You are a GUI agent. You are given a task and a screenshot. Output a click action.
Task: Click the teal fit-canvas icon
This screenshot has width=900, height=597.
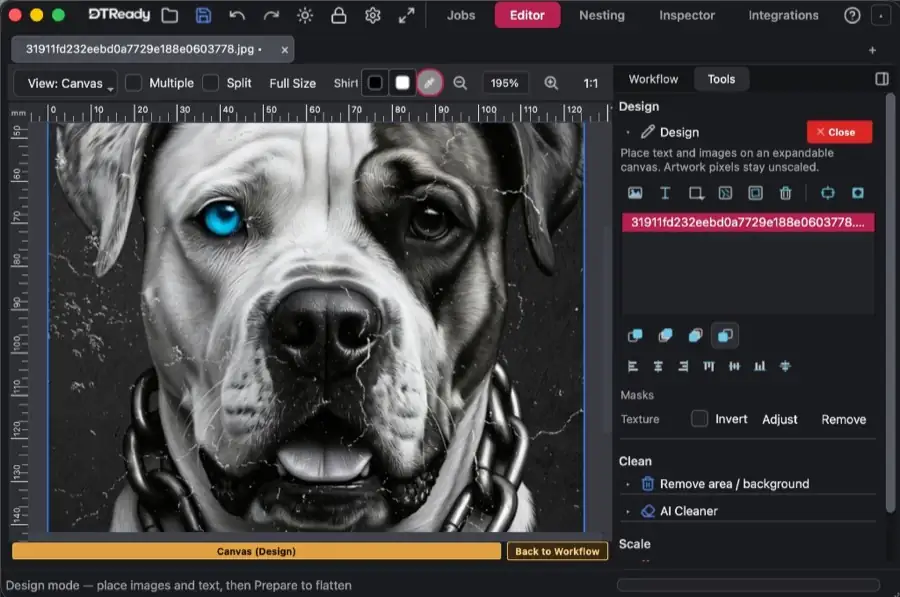tap(828, 193)
